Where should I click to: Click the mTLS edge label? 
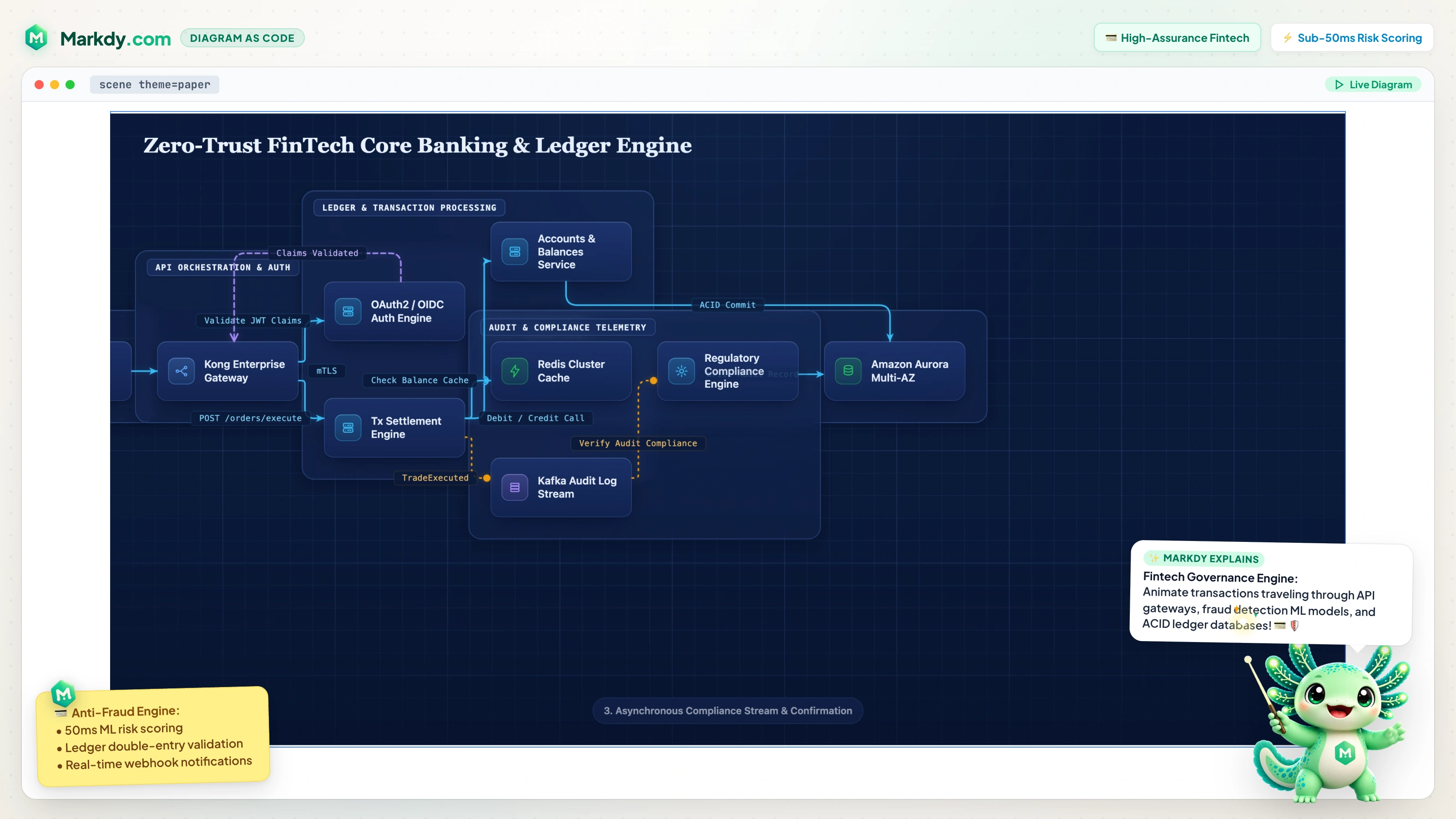point(326,371)
